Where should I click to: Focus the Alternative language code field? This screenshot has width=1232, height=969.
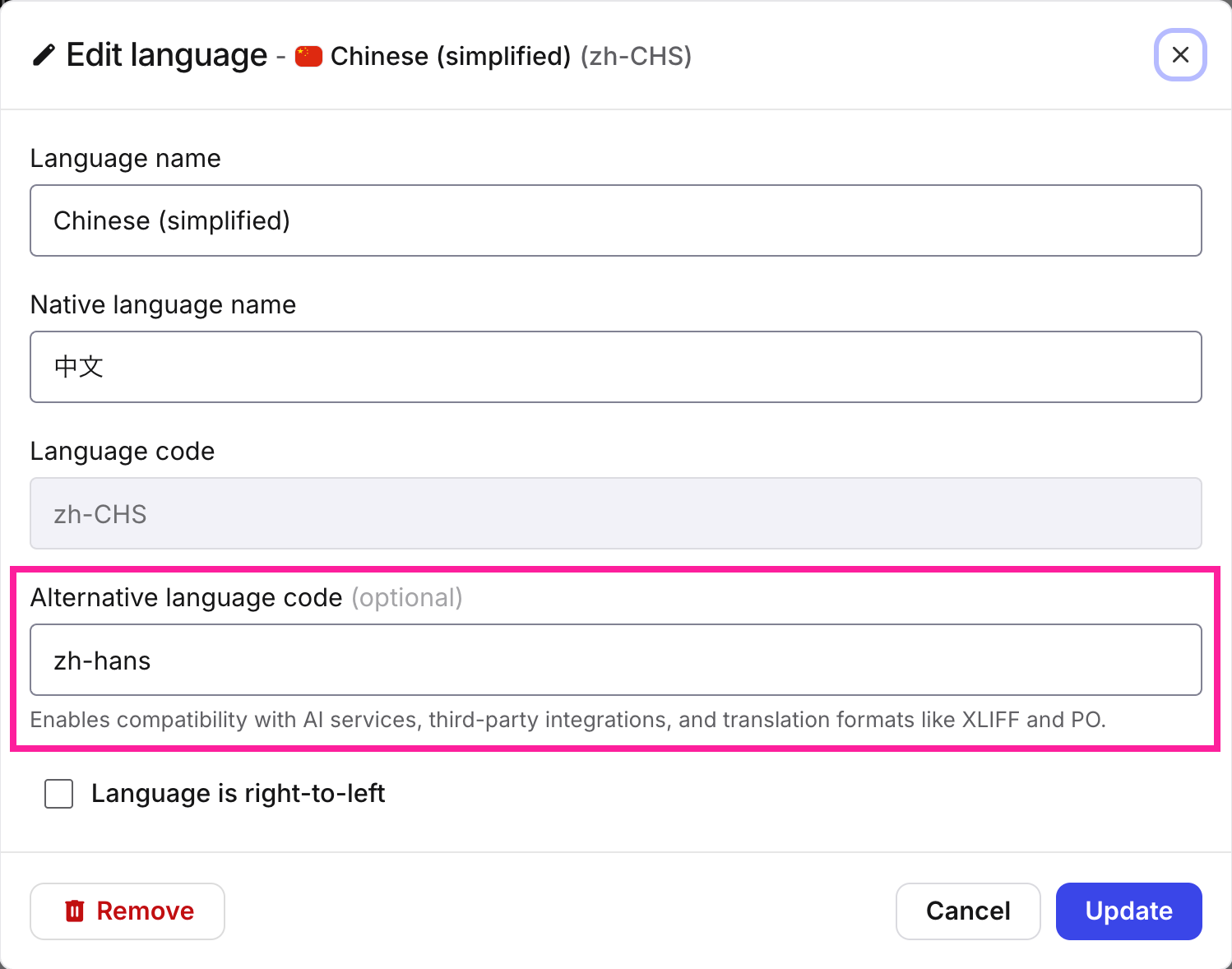[615, 660]
